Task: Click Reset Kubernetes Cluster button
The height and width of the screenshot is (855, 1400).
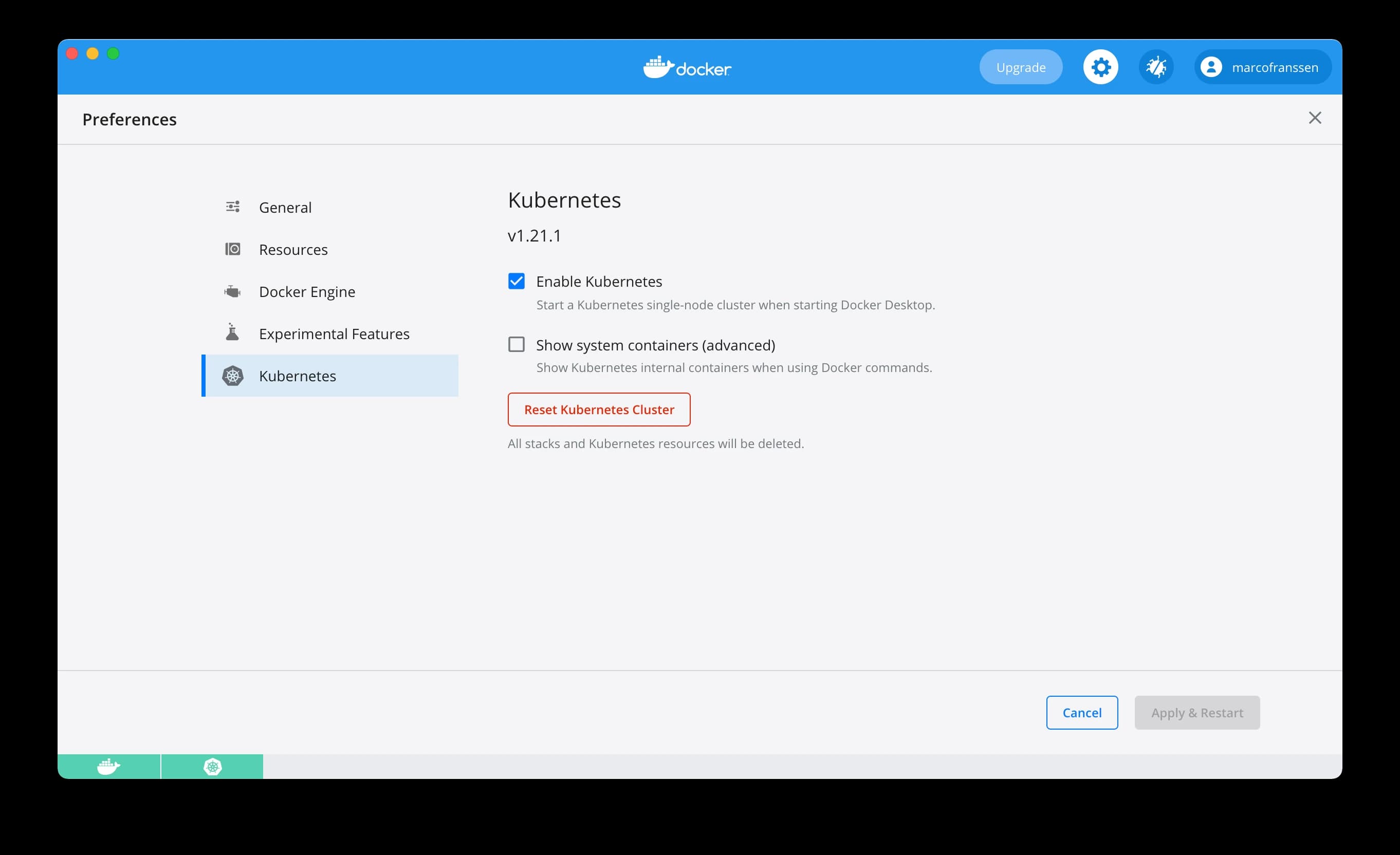Action: (599, 410)
